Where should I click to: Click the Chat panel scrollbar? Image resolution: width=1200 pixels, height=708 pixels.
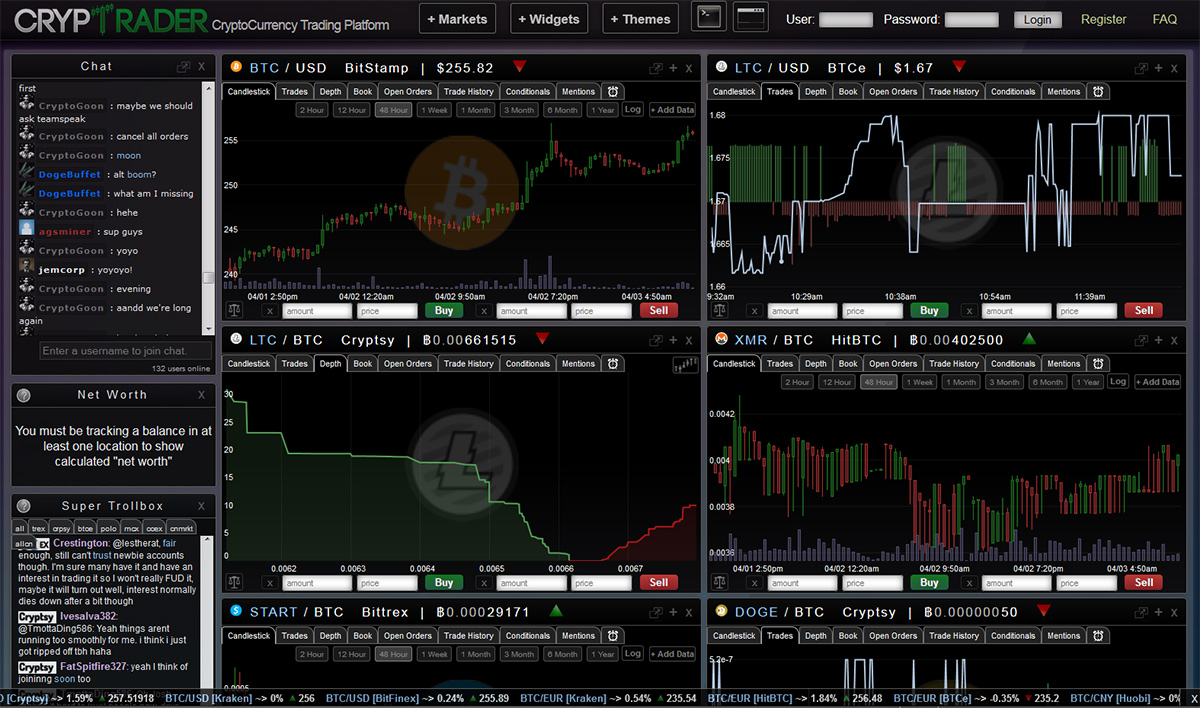208,208
